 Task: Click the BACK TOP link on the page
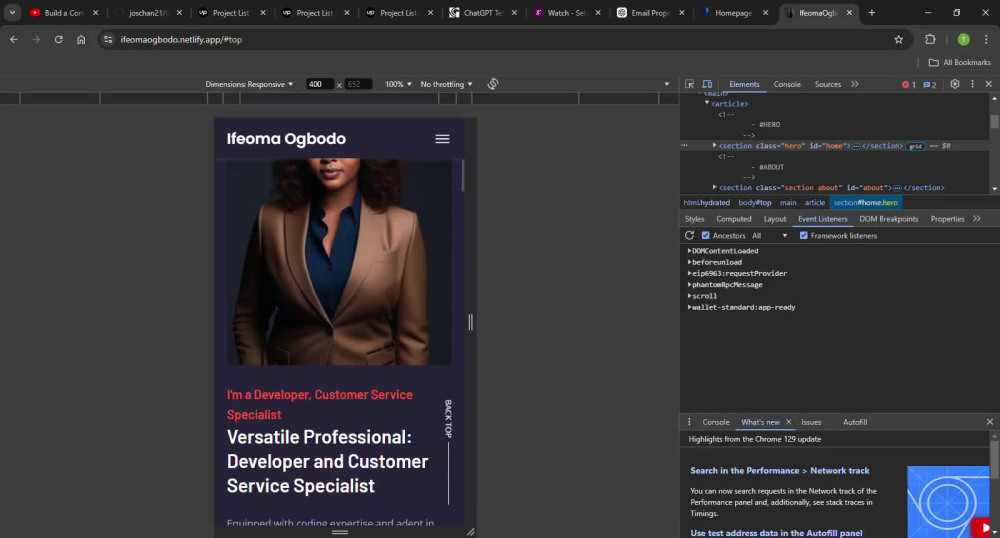point(448,419)
